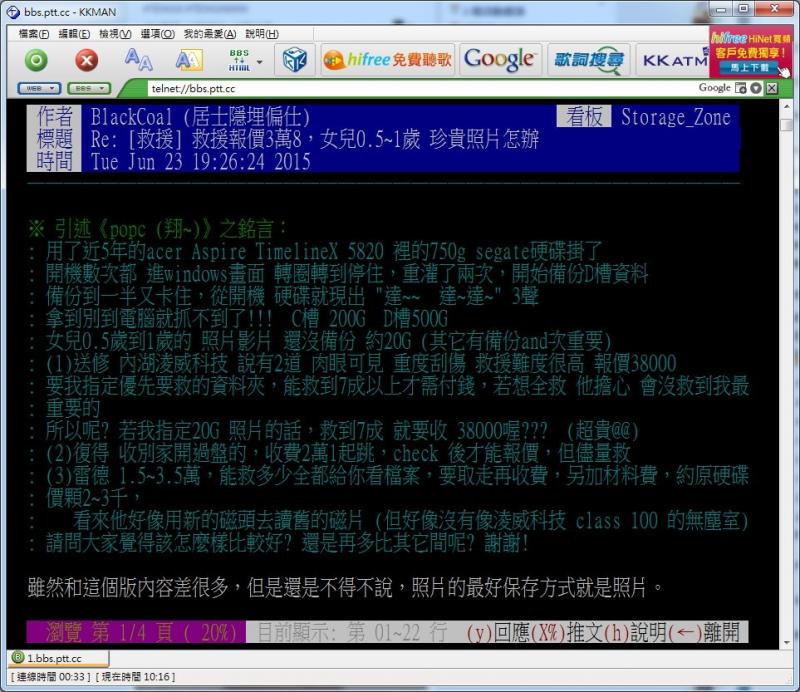This screenshot has width=800, height=692.
Task: Click (←)離開 leave command in bottom bar
Action: coord(704,632)
